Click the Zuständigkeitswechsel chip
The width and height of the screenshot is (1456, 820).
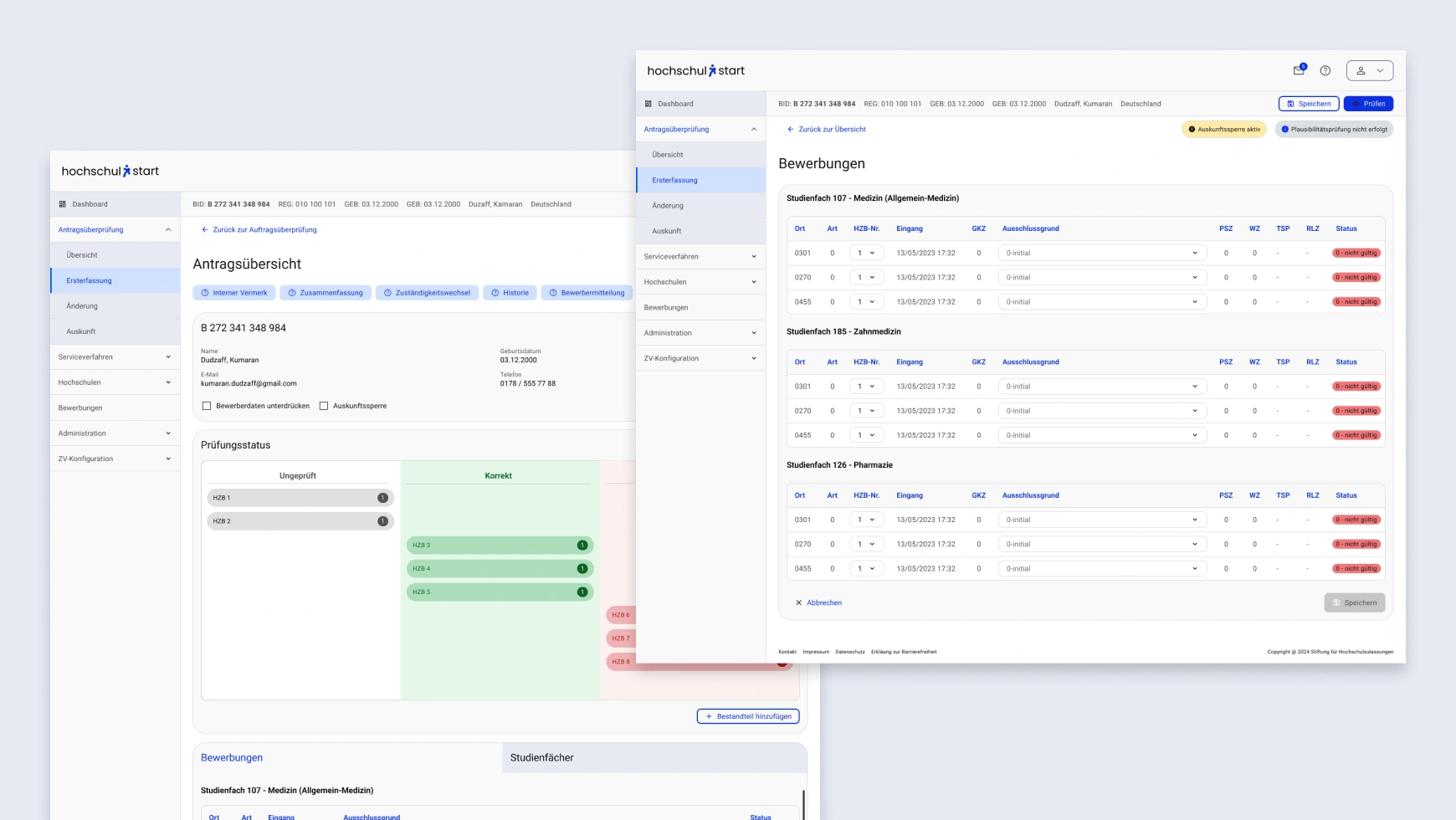[427, 293]
